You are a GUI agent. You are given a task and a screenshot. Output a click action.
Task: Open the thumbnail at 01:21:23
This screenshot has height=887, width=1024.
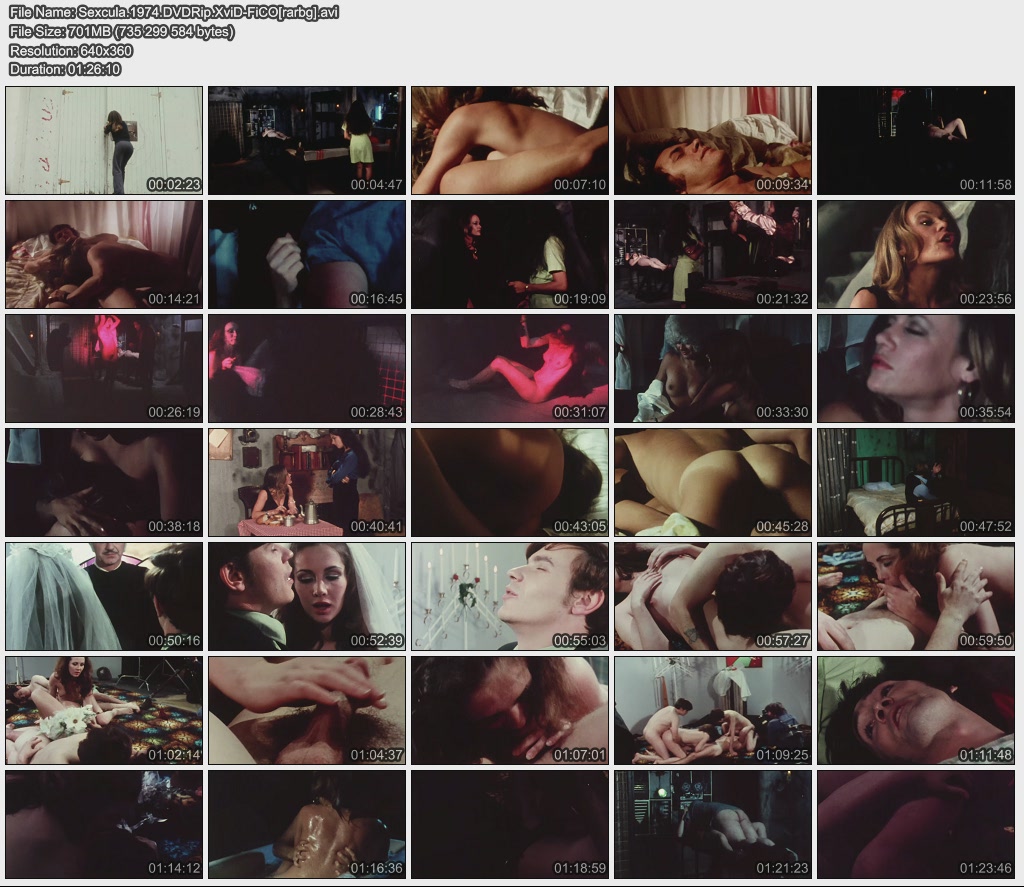coord(713,824)
